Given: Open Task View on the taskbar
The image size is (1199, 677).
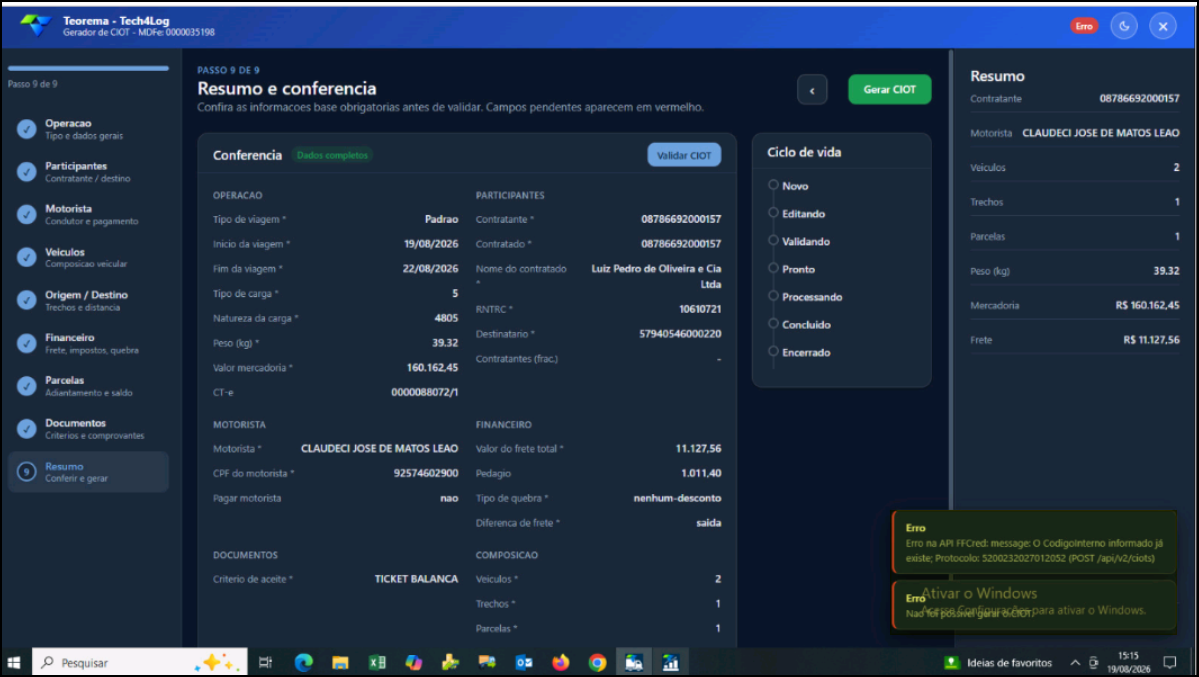Looking at the screenshot, I should point(265,662).
